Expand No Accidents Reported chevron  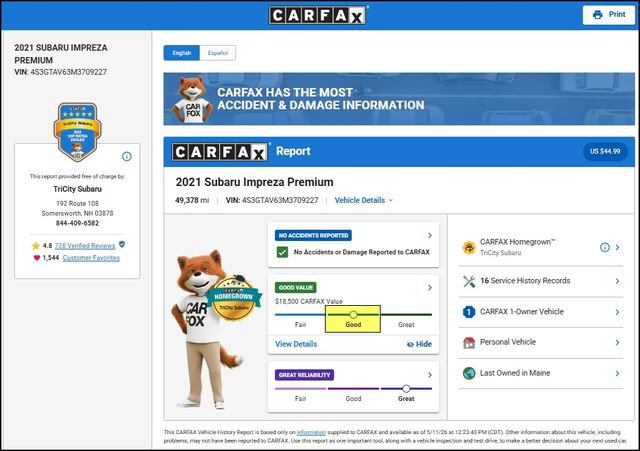pyautogui.click(x=430, y=235)
